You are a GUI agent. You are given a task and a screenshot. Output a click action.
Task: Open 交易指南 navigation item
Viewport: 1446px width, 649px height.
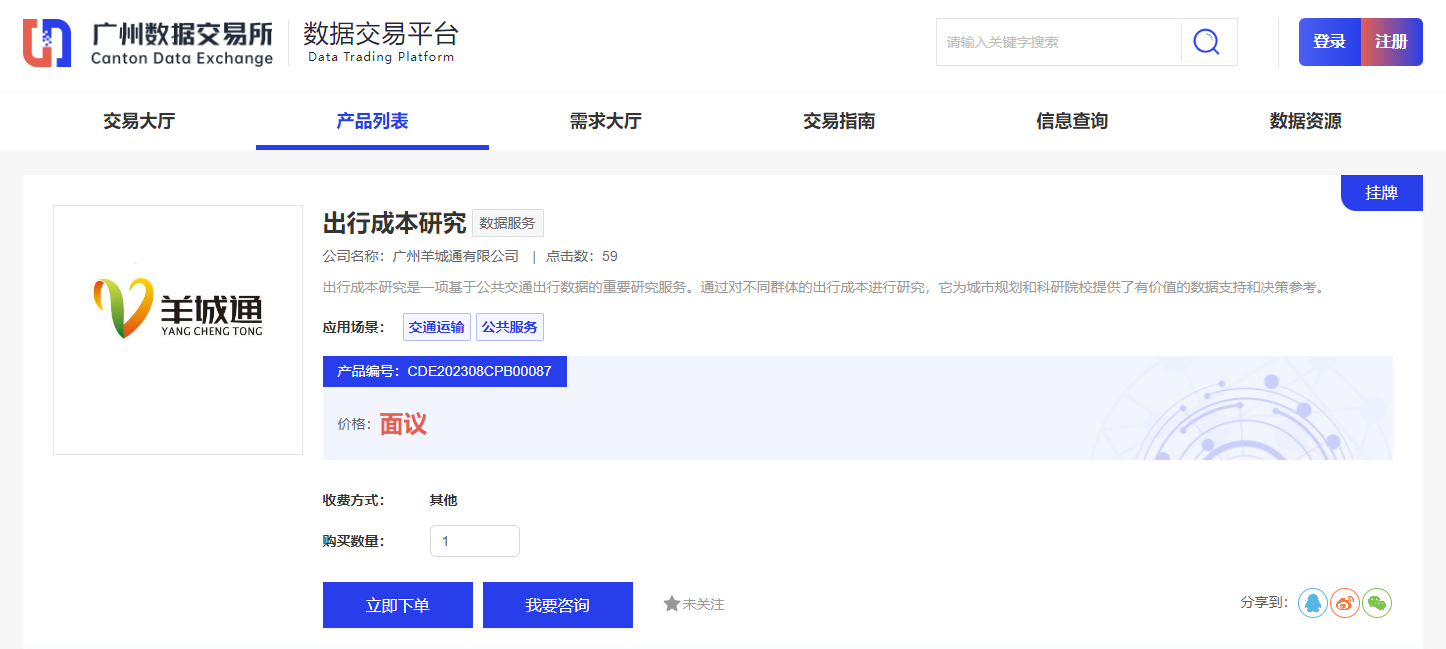839,121
